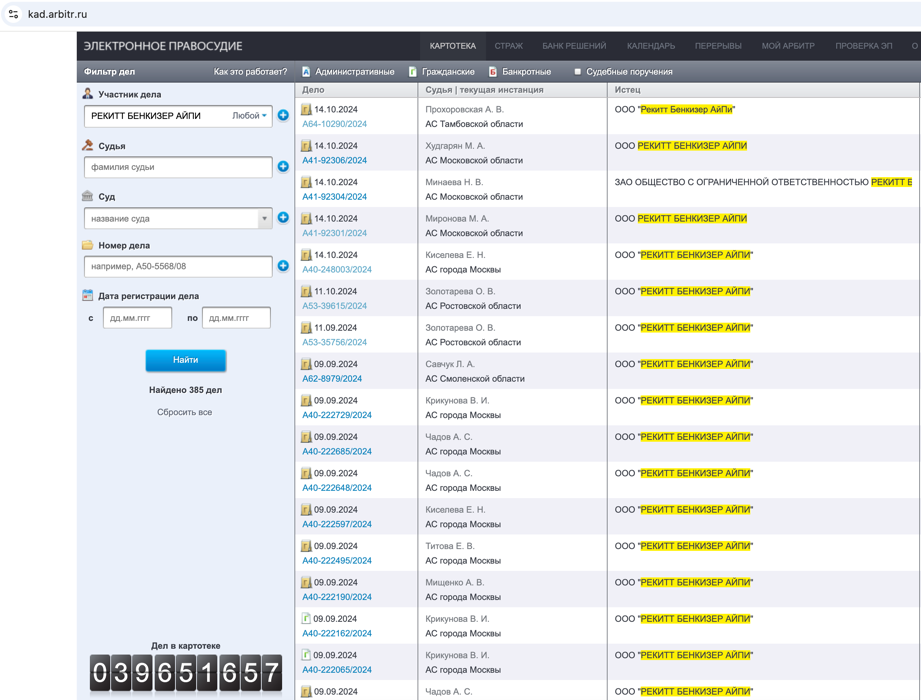Filter by Гражданские cases
Screen dimensions: 921x700
(x=442, y=72)
